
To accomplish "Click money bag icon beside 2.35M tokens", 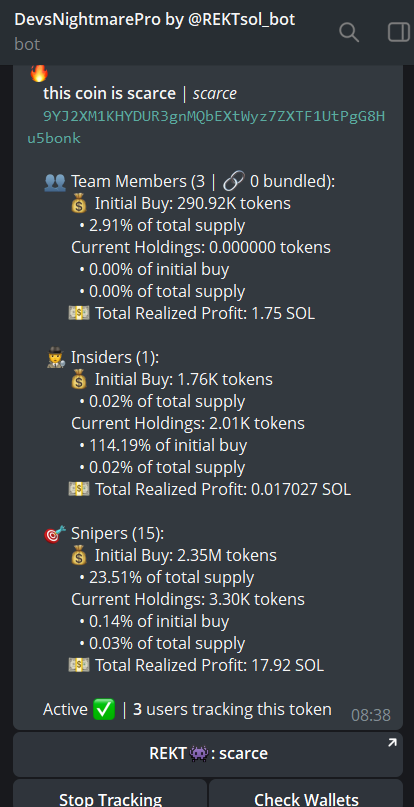I will pos(79,556).
